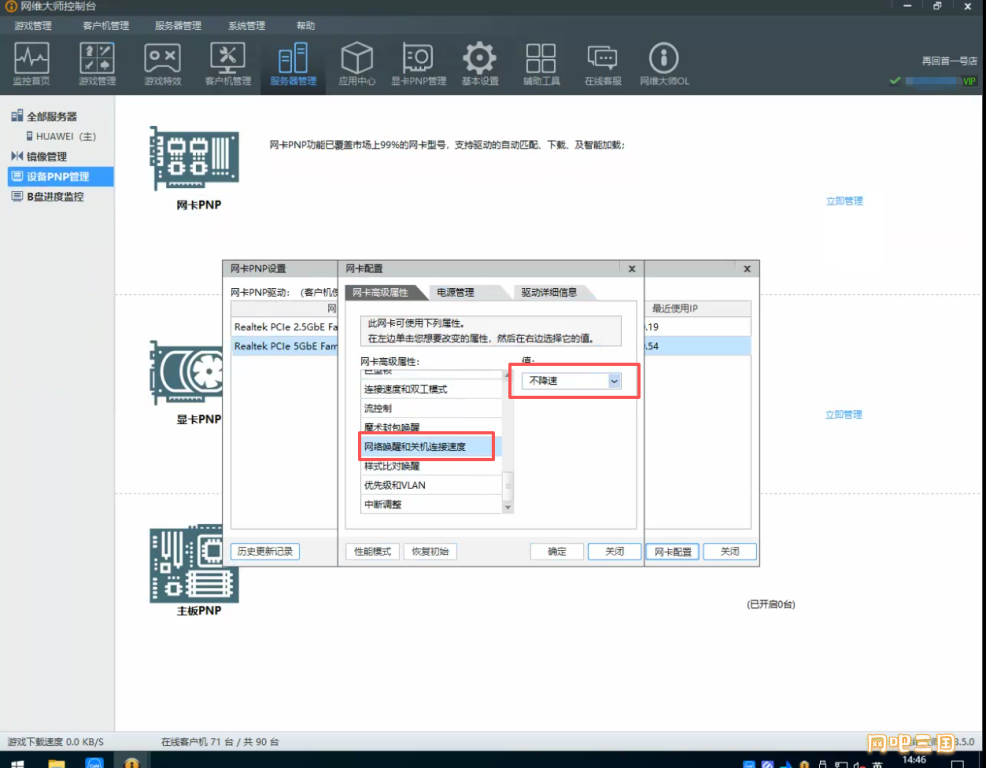Open the 应用中心 cube icon

click(357, 64)
